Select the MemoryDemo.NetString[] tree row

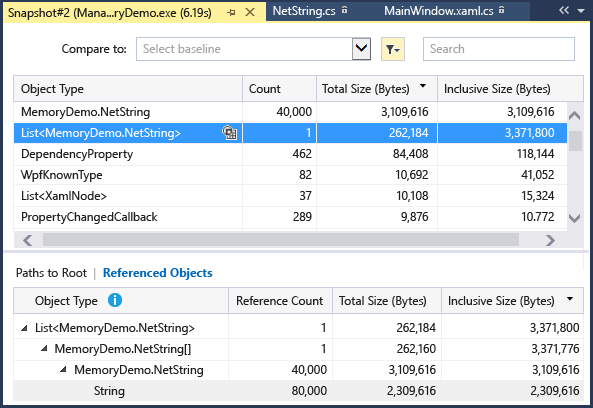[298, 349]
